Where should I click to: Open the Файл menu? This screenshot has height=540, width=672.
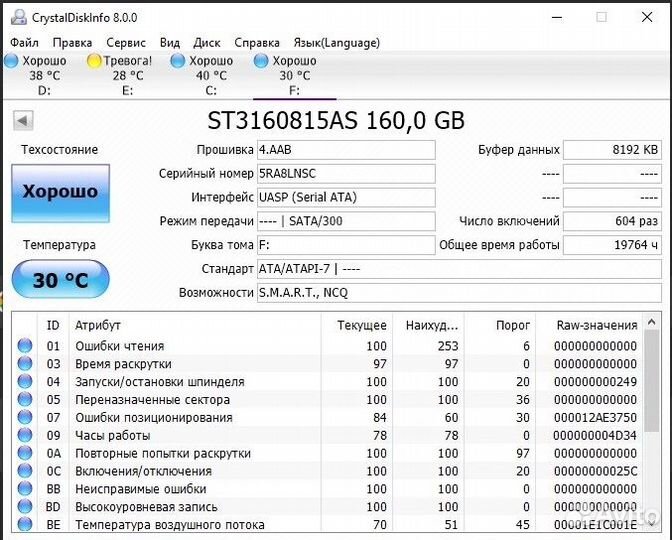click(x=24, y=43)
